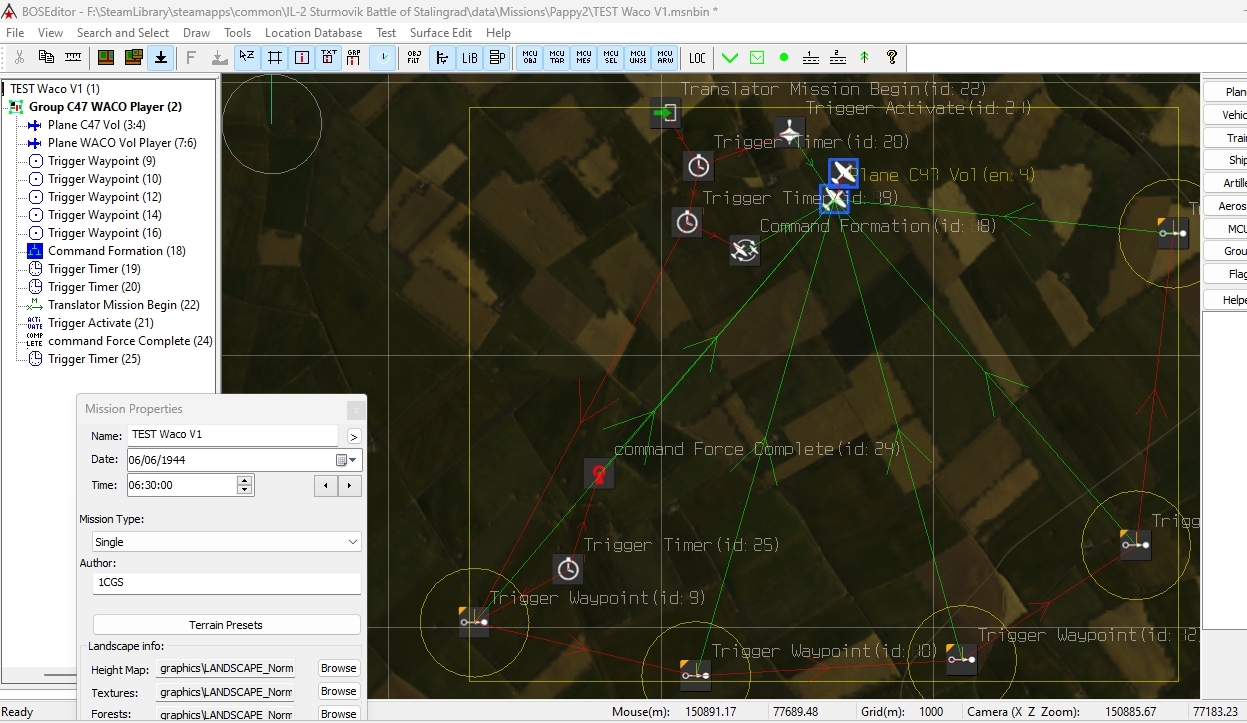This screenshot has width=1247, height=723.
Task: Click red command Force Complete map icon
Action: coord(598,474)
